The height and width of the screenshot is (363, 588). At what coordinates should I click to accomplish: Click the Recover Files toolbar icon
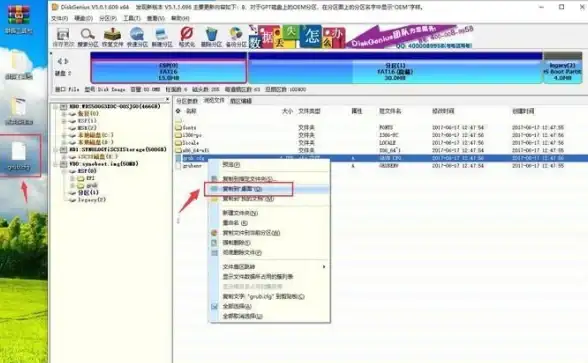click(x=112, y=37)
